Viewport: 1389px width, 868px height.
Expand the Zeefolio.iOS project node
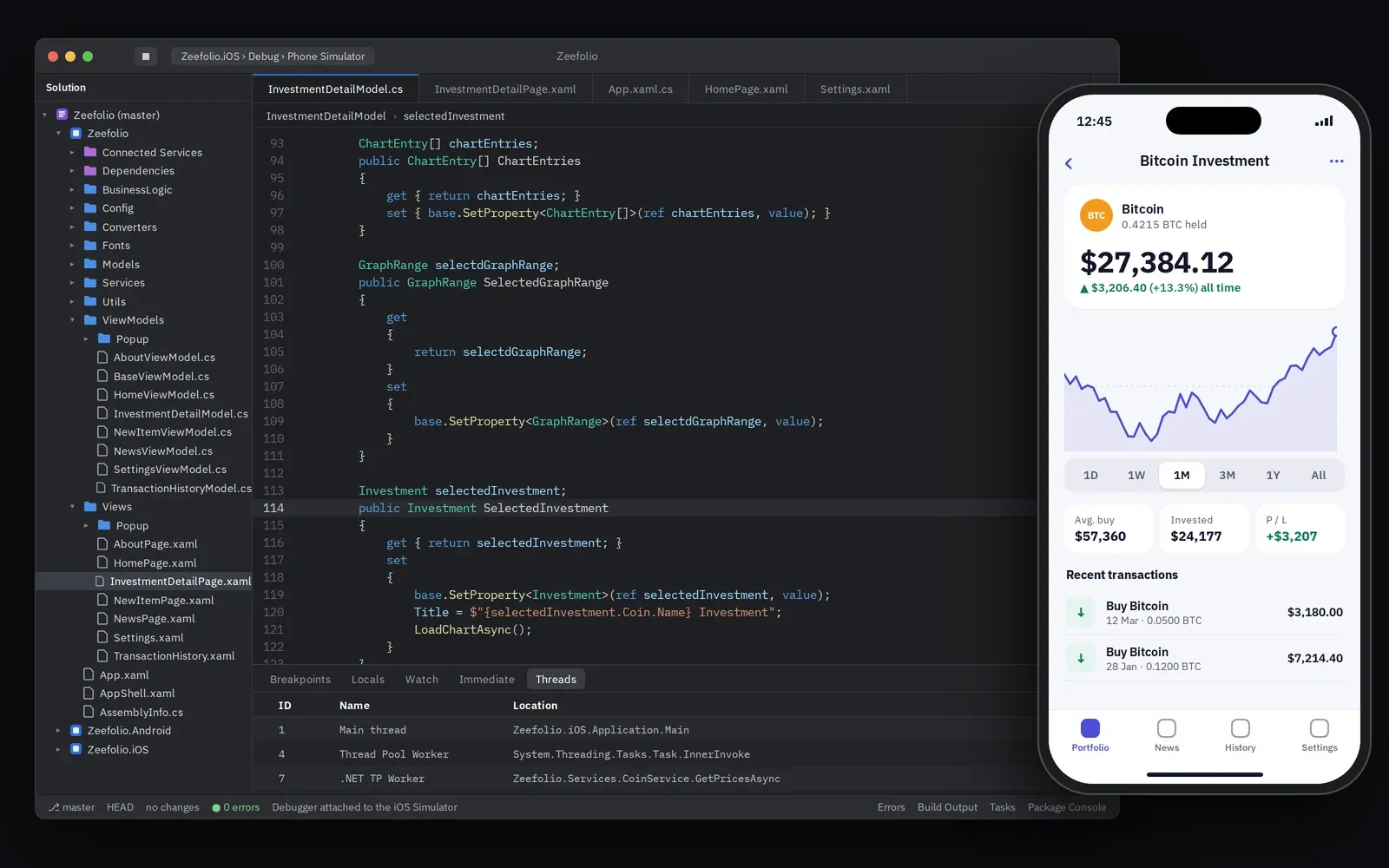click(x=58, y=750)
